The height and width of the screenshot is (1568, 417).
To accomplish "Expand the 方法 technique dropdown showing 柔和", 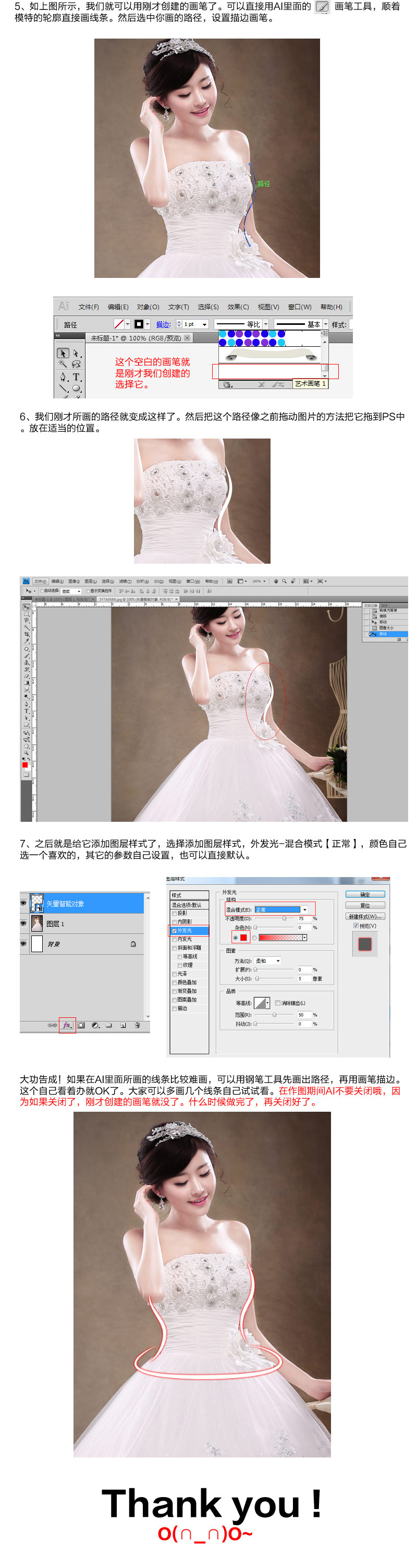I will coord(278,961).
